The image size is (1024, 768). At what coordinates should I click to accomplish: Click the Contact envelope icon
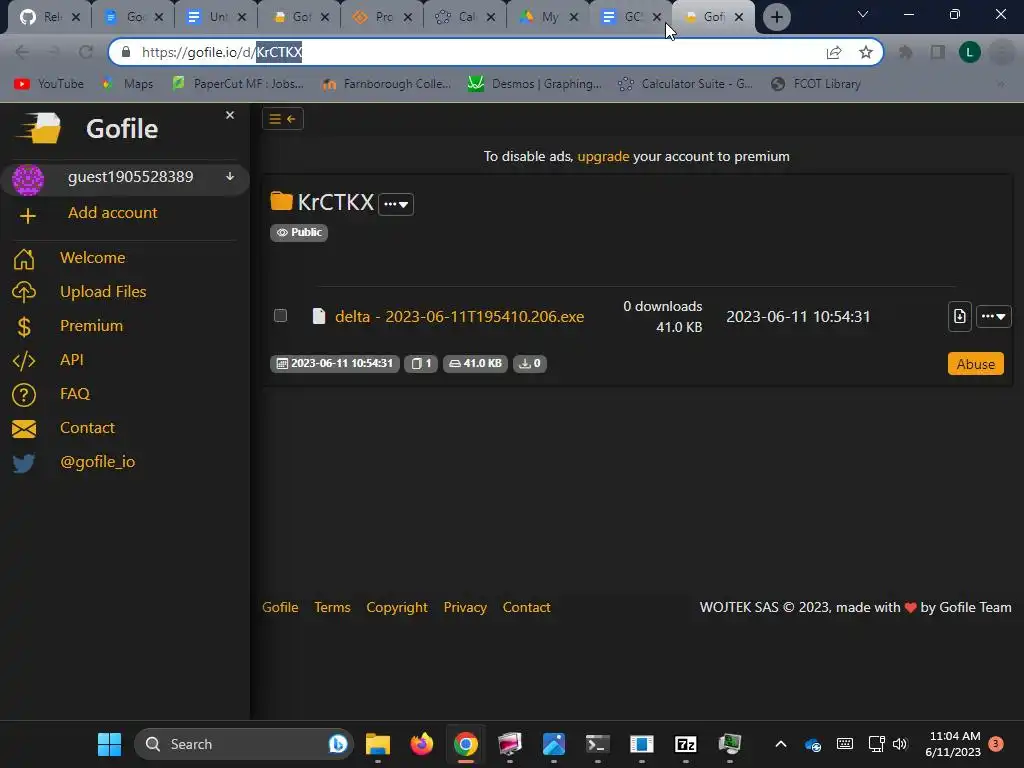[24, 428]
